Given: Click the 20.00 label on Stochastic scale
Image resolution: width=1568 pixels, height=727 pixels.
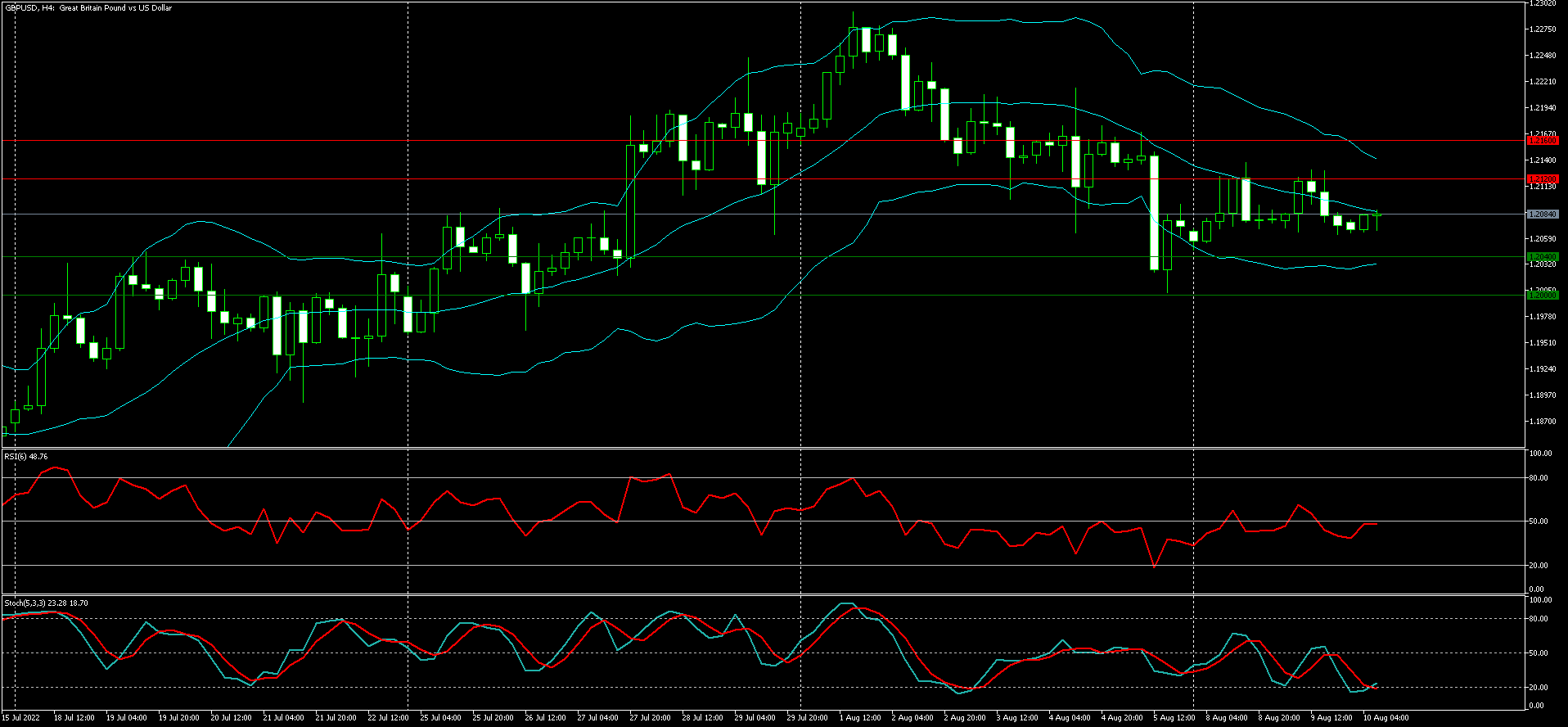Looking at the screenshot, I should [1539, 688].
